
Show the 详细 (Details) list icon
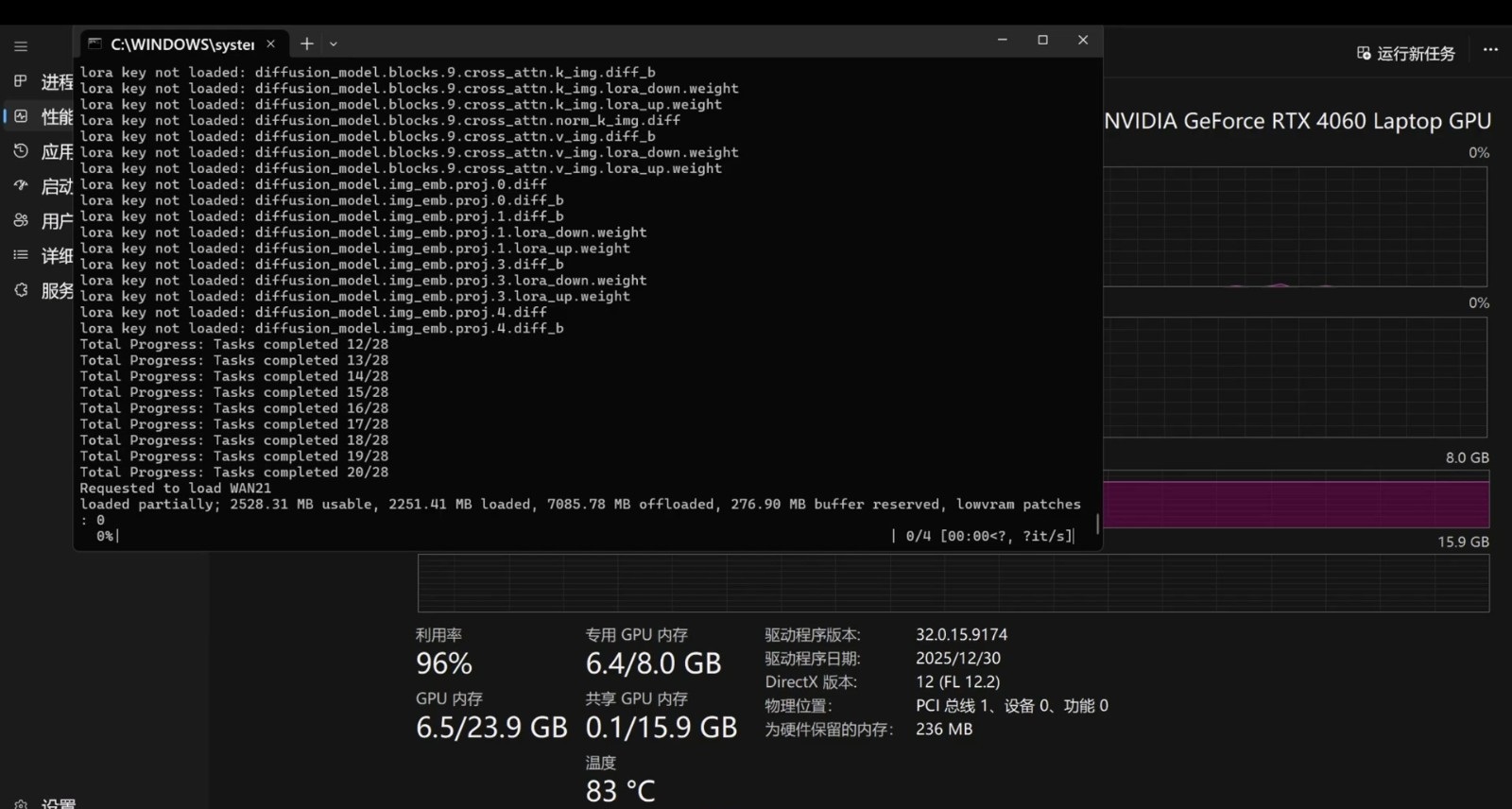coord(21,255)
